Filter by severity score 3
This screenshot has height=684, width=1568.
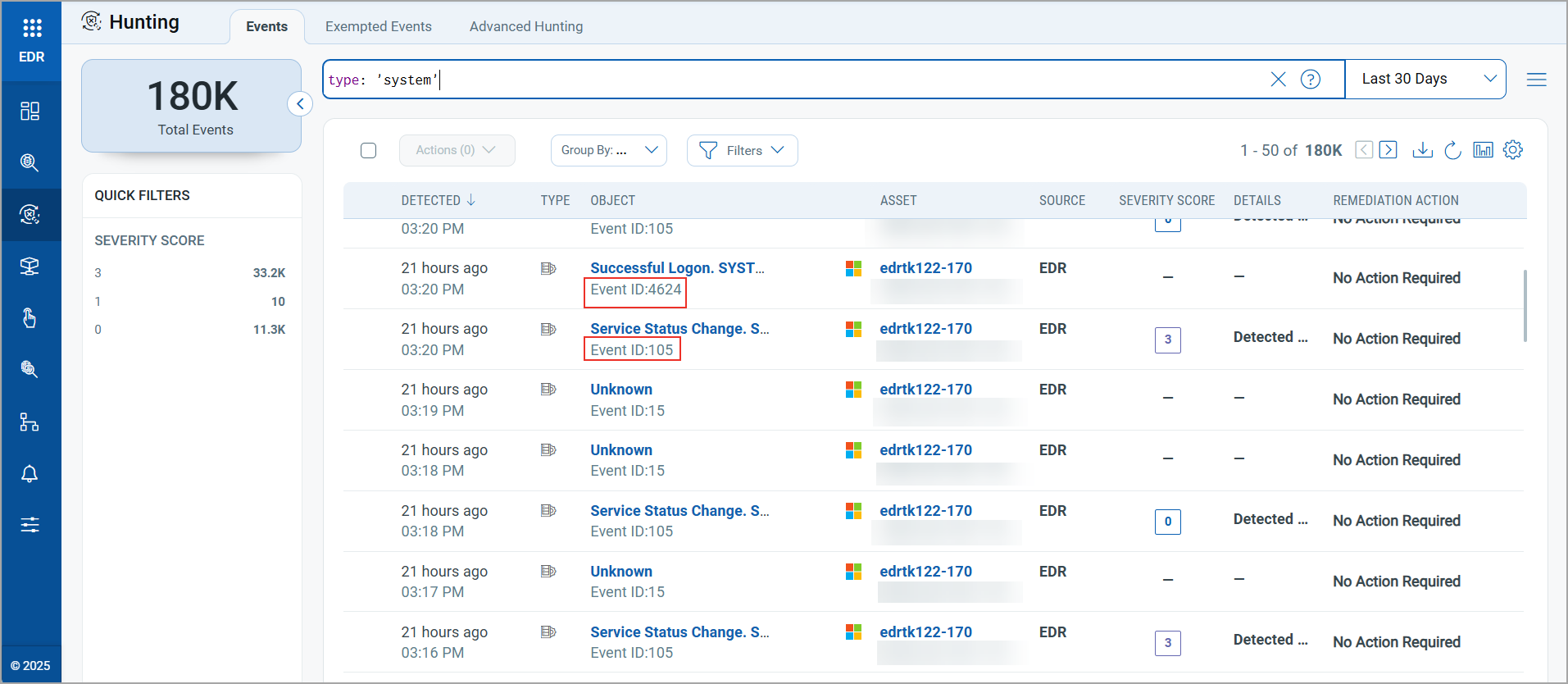pos(98,273)
